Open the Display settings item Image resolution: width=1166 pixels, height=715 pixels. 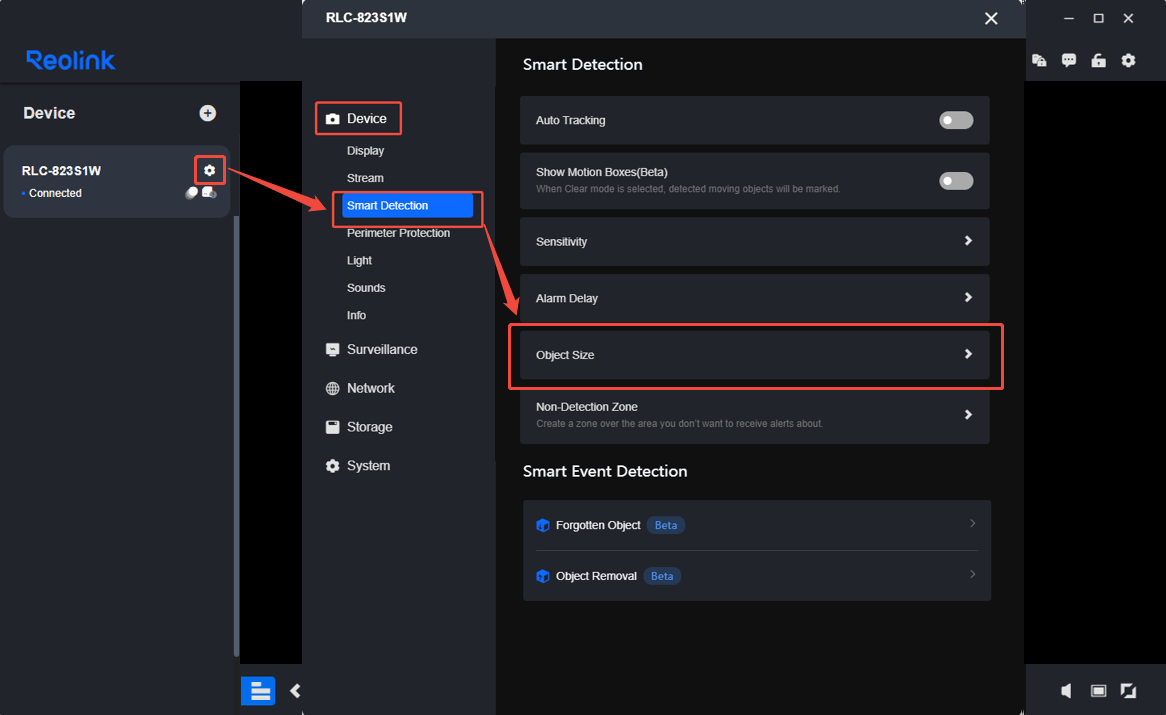pos(365,151)
